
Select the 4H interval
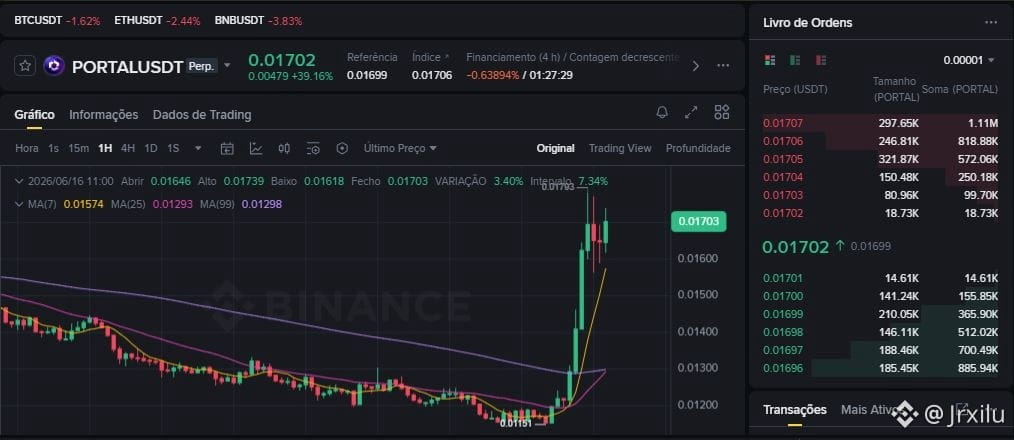coord(127,148)
